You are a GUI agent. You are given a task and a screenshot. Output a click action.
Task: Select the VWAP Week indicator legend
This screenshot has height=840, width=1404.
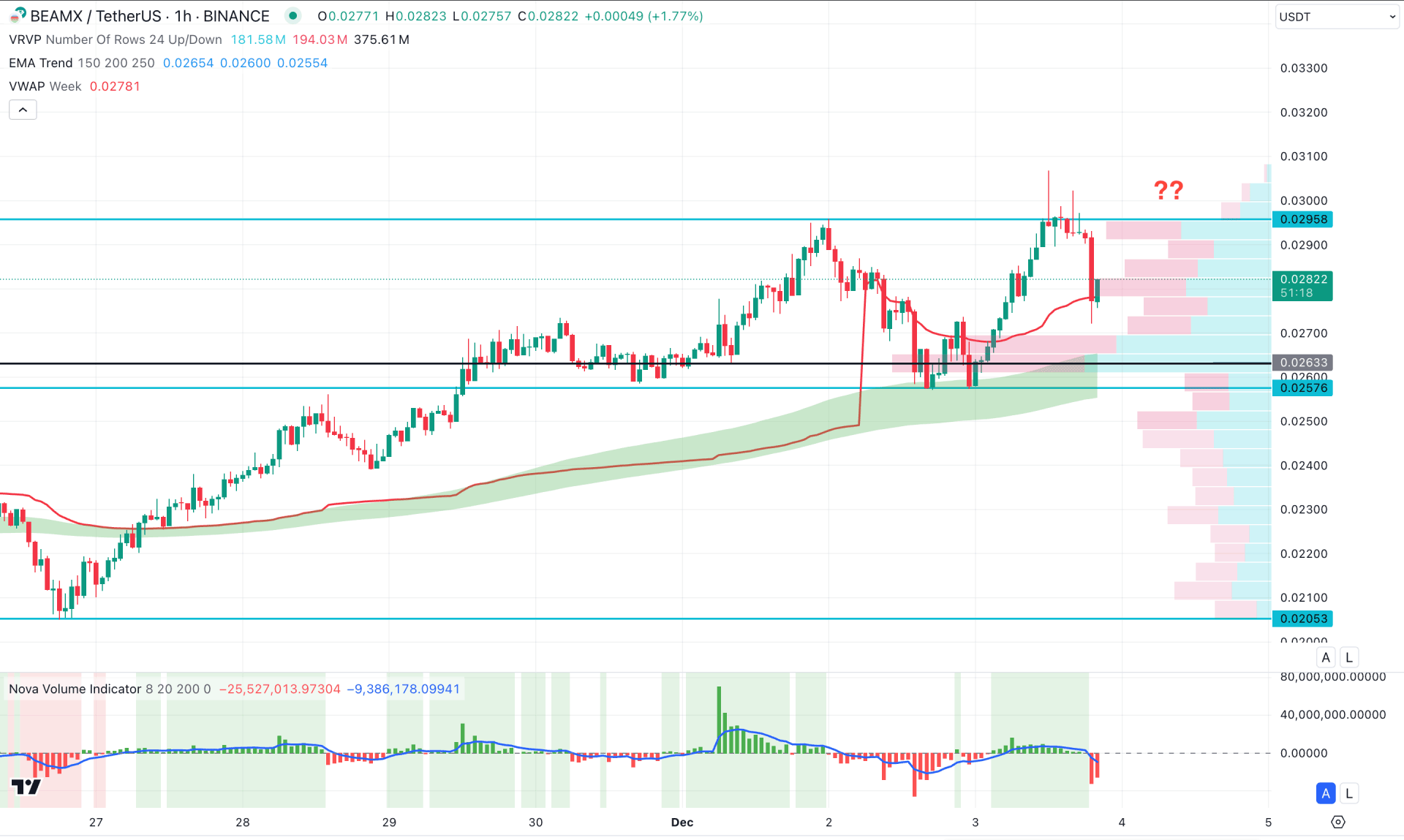click(x=45, y=86)
